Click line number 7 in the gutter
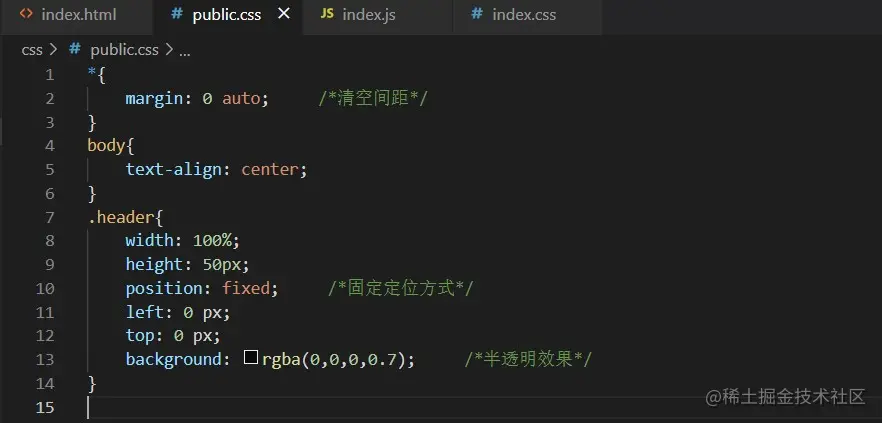Screen dimensions: 882x423 tap(50, 217)
